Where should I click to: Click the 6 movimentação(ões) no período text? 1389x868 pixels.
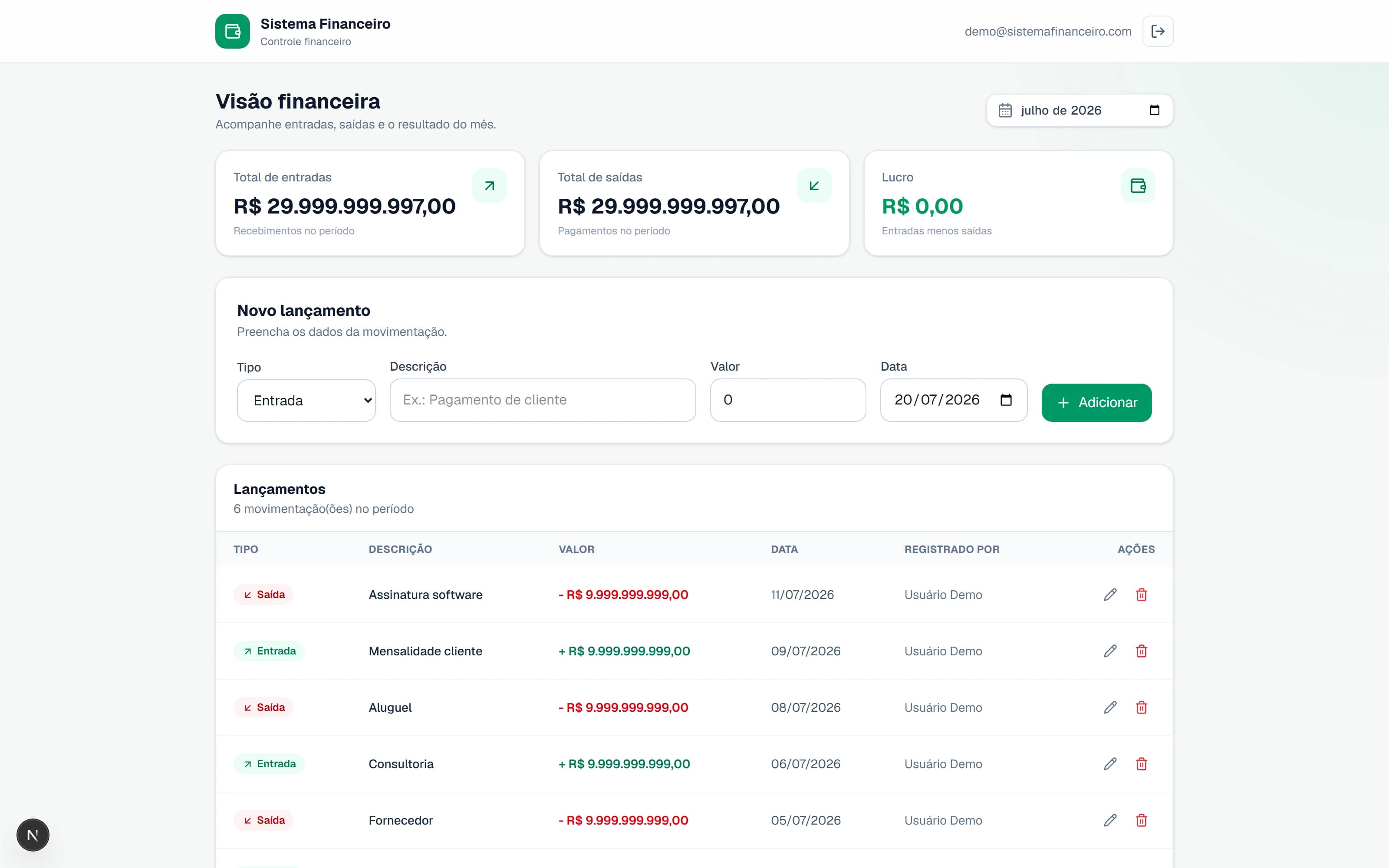(x=323, y=509)
